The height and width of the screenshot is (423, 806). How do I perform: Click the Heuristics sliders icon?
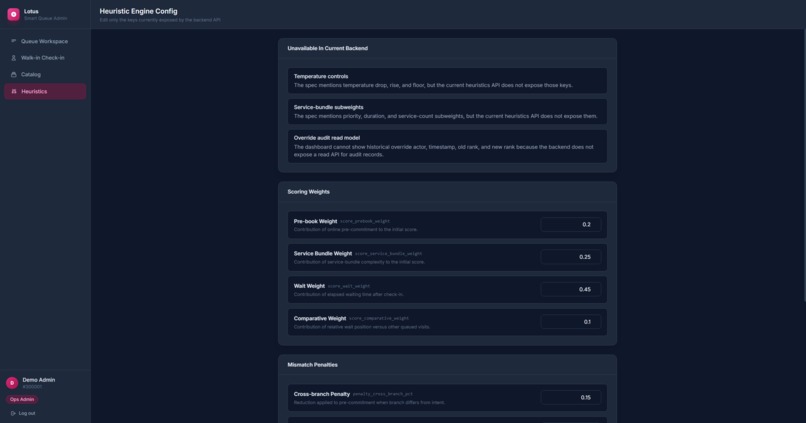tap(13, 91)
